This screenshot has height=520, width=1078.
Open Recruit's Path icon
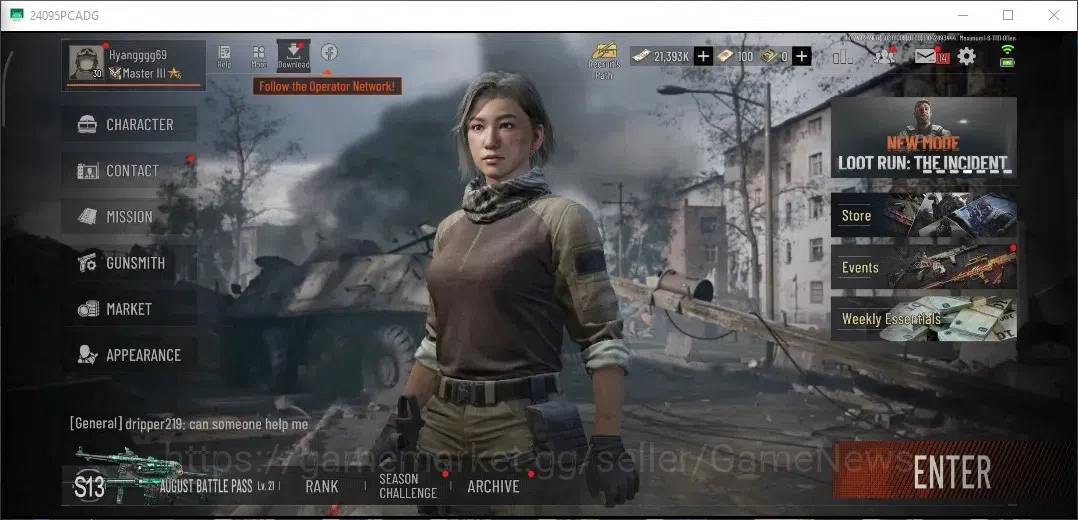[x=604, y=61]
